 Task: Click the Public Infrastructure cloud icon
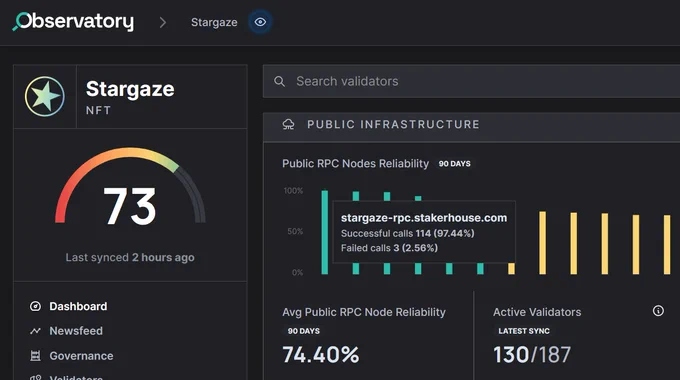click(288, 124)
